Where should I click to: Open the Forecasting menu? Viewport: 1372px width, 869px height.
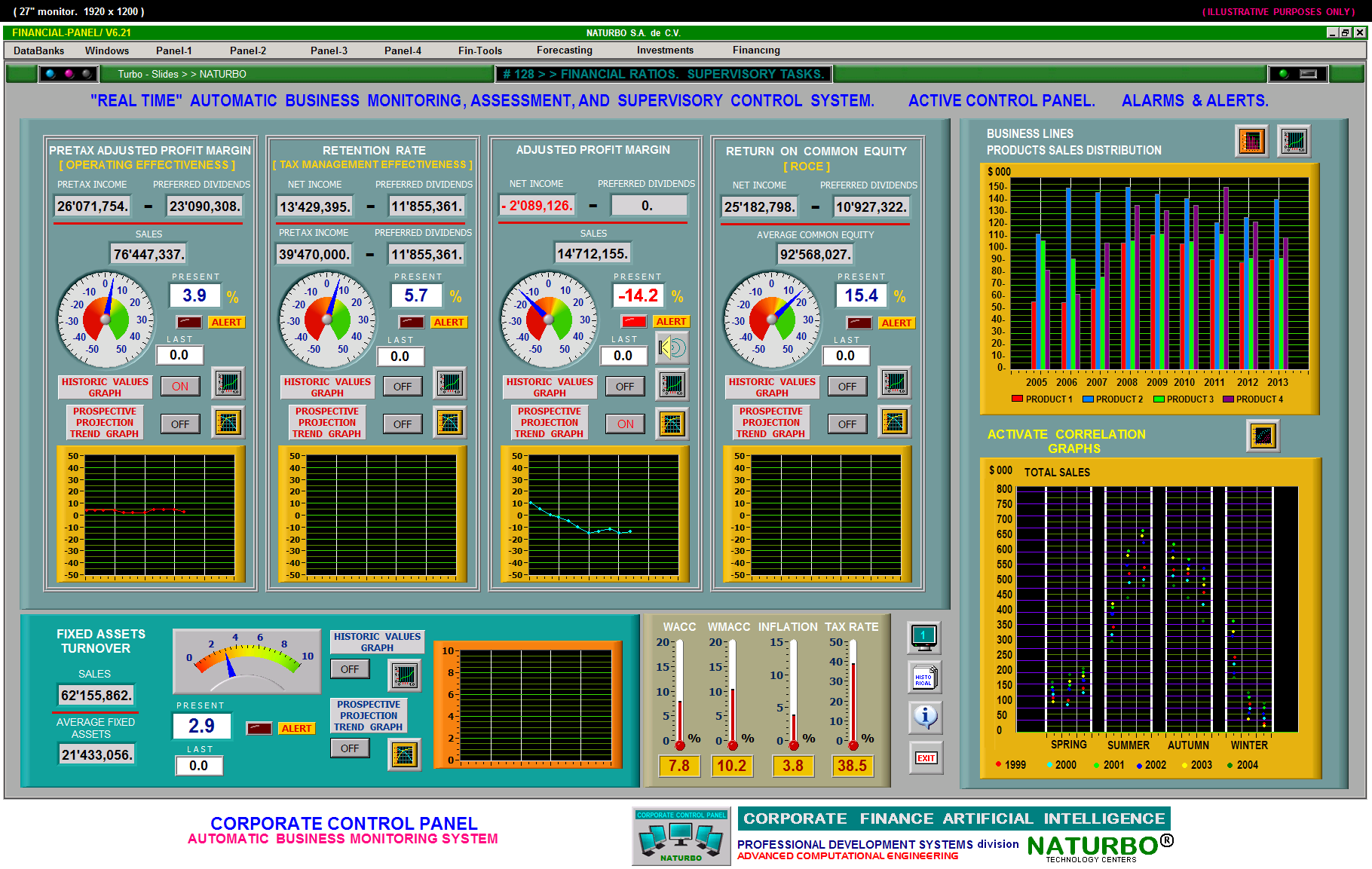click(x=565, y=50)
